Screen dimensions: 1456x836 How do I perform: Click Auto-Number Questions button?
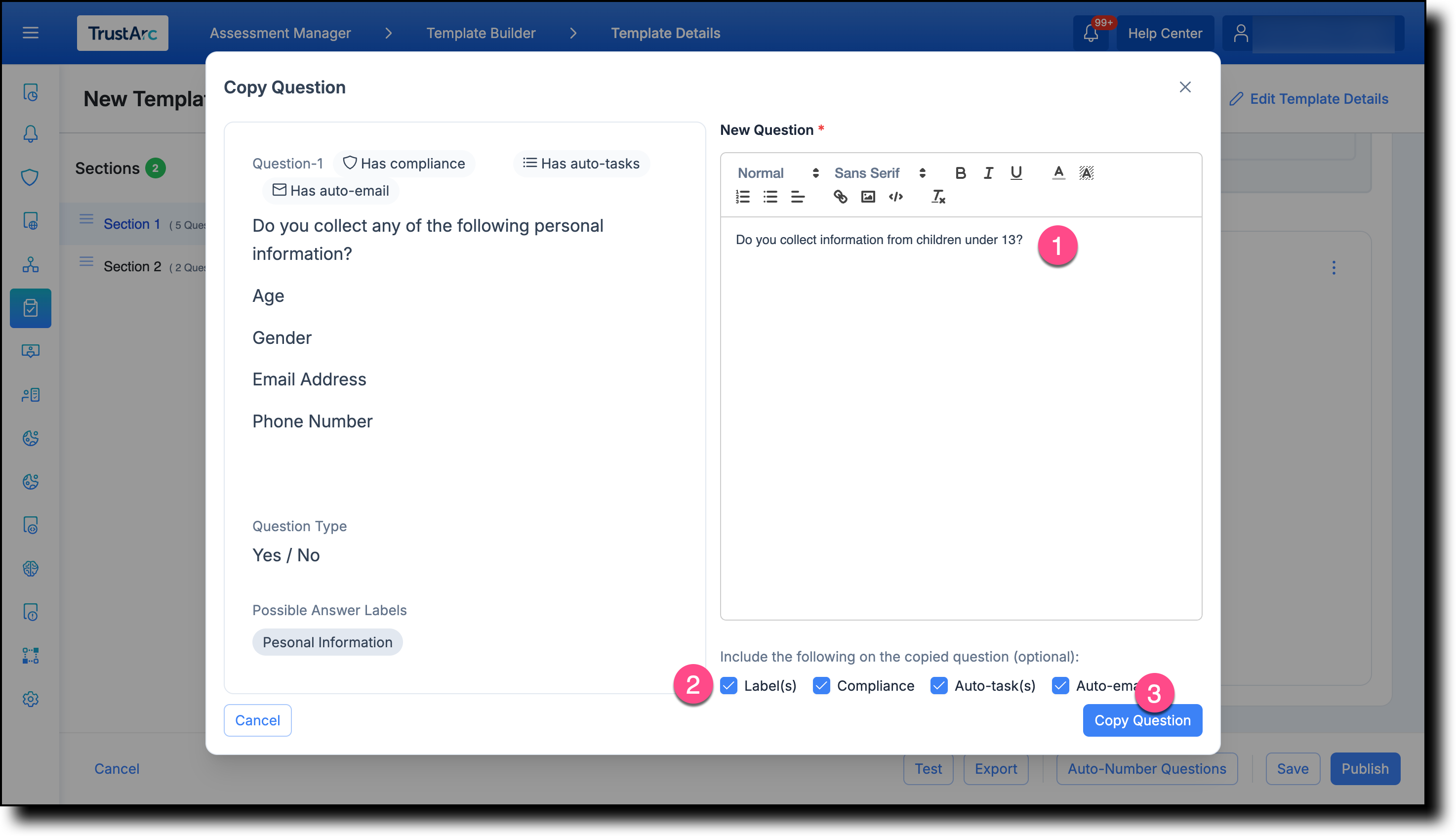pyautogui.click(x=1147, y=768)
